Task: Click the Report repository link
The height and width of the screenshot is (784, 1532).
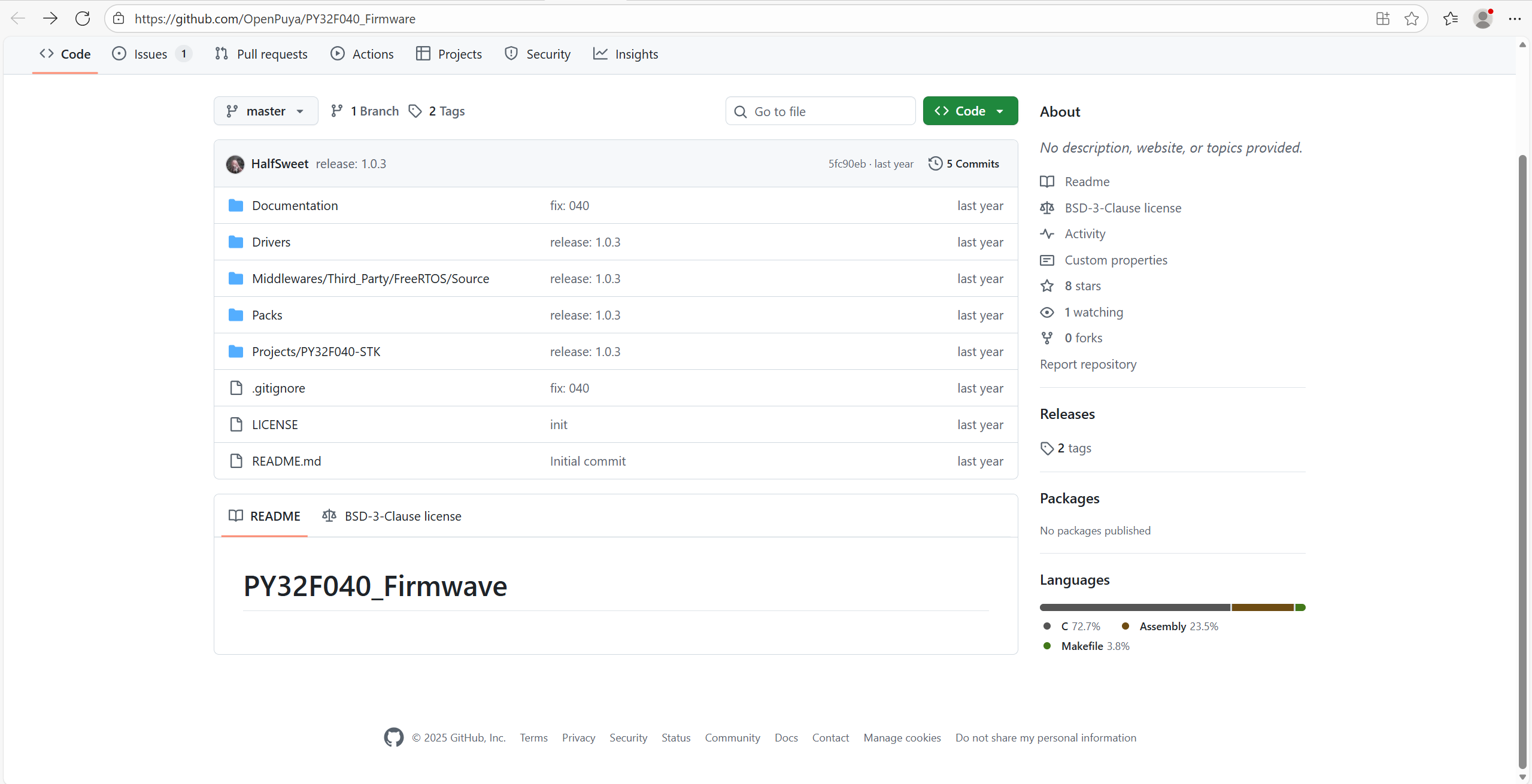Action: point(1088,364)
